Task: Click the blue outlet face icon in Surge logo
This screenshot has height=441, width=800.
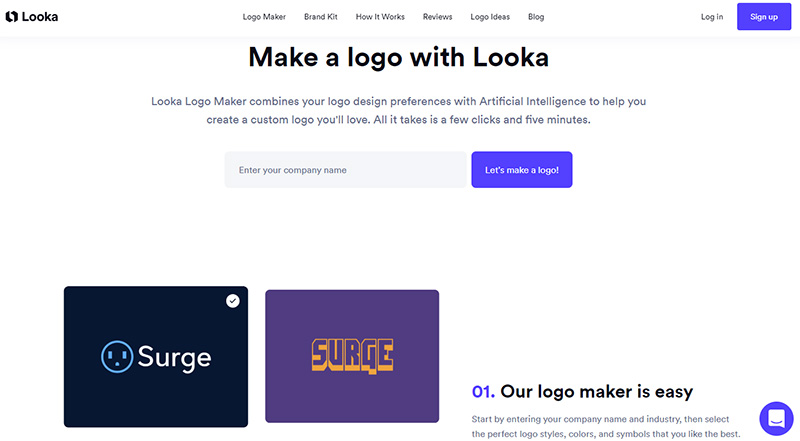Action: (117, 357)
